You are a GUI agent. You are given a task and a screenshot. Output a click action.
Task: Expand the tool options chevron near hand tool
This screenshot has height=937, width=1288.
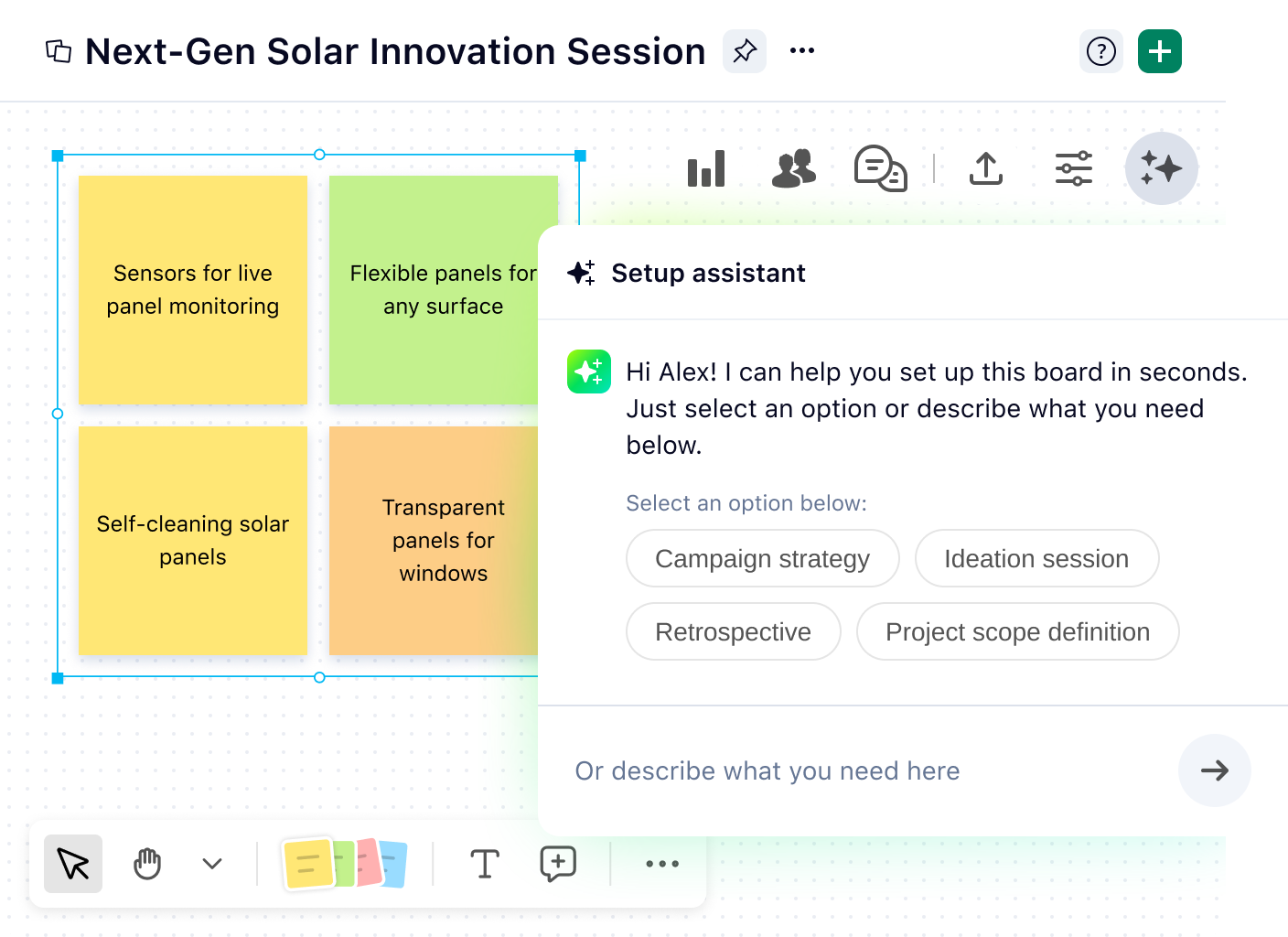click(x=211, y=863)
